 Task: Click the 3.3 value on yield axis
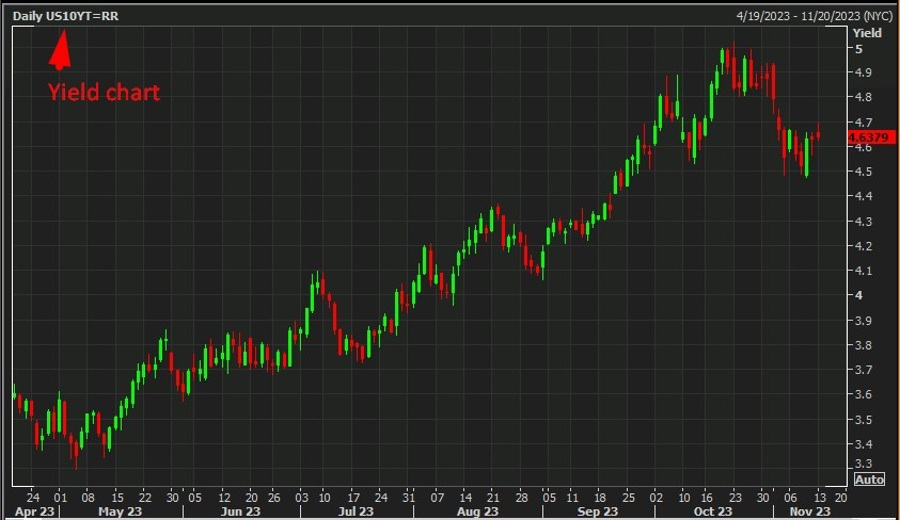[863, 464]
